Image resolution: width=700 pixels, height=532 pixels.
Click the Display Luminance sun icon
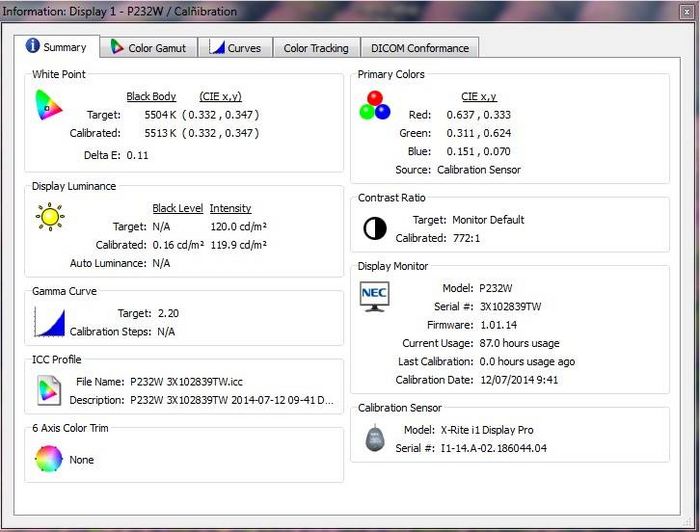pos(49,216)
